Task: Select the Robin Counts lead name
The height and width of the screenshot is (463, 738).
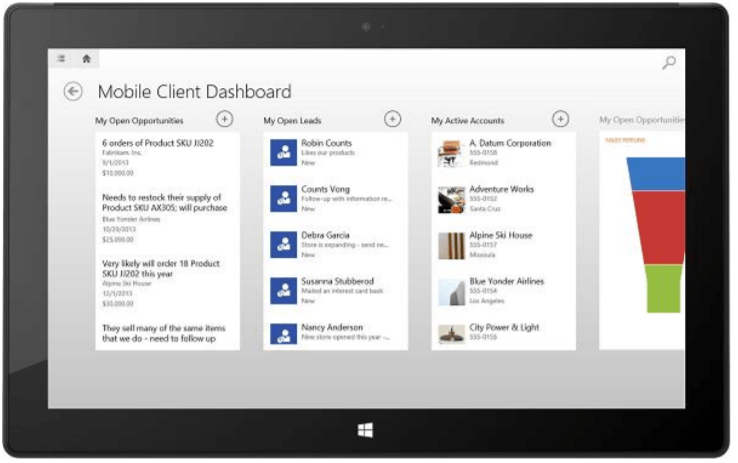Action: [326, 143]
